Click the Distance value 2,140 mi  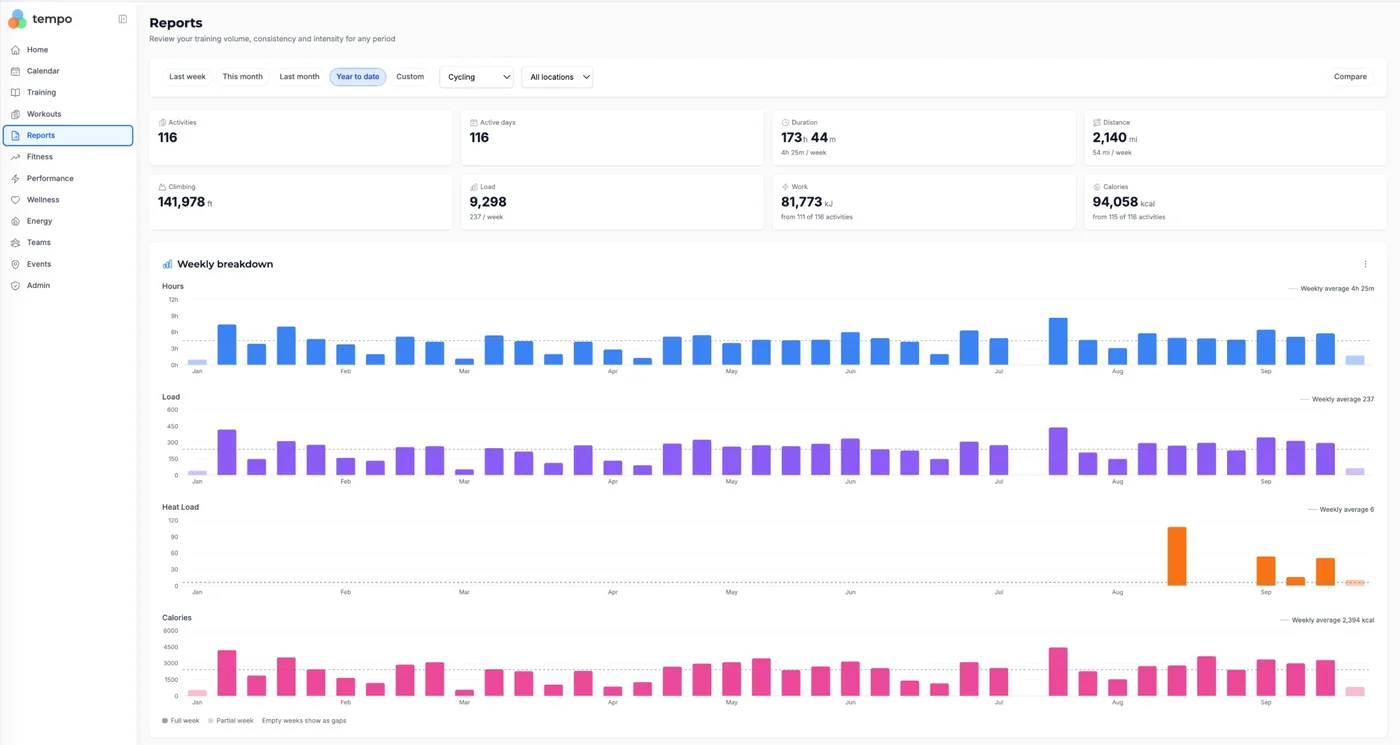pos(1115,138)
